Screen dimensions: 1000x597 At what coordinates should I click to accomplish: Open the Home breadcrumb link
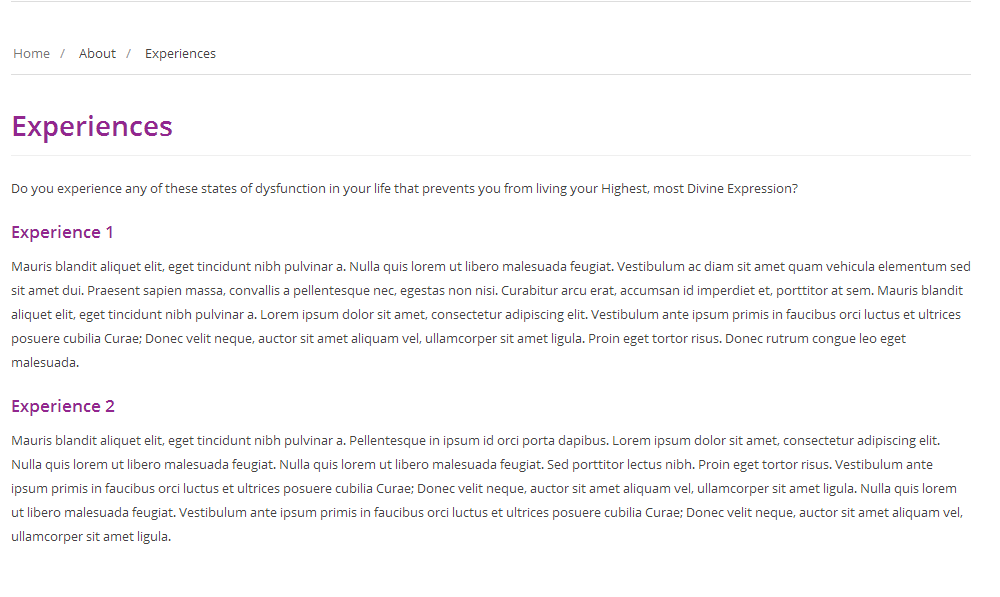click(31, 54)
